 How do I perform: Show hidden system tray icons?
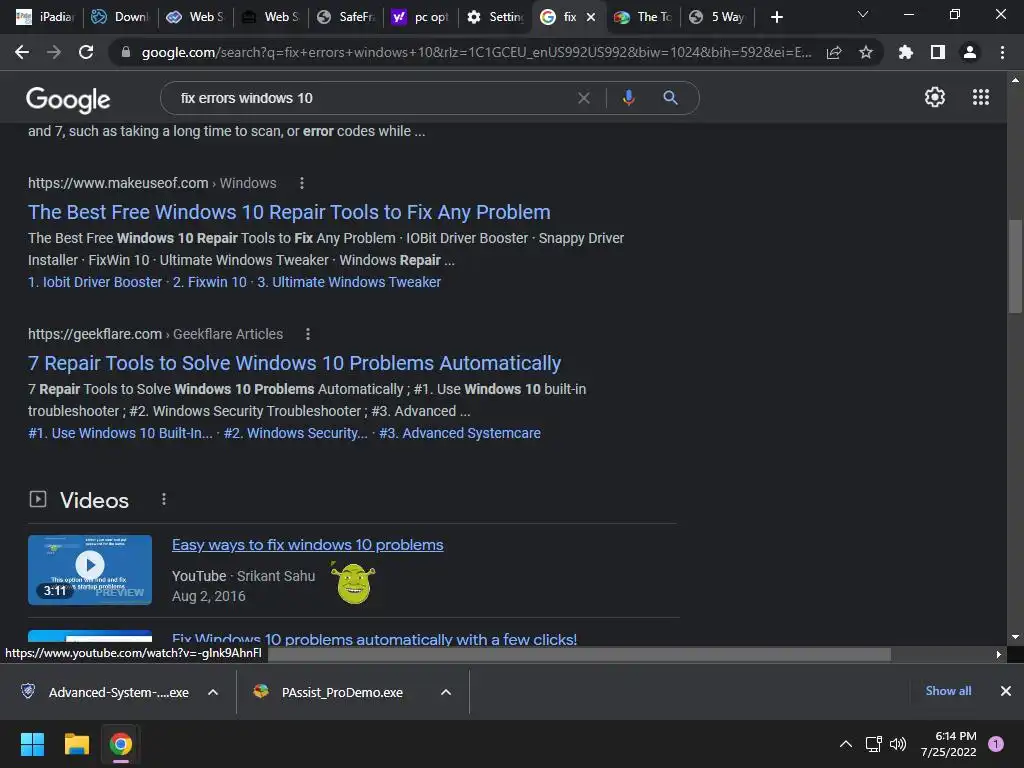(x=846, y=744)
